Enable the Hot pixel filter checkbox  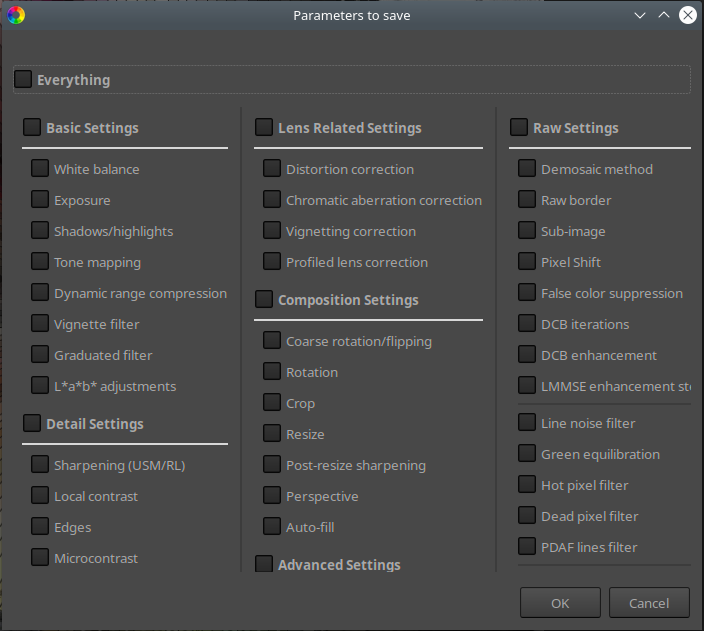click(527, 485)
